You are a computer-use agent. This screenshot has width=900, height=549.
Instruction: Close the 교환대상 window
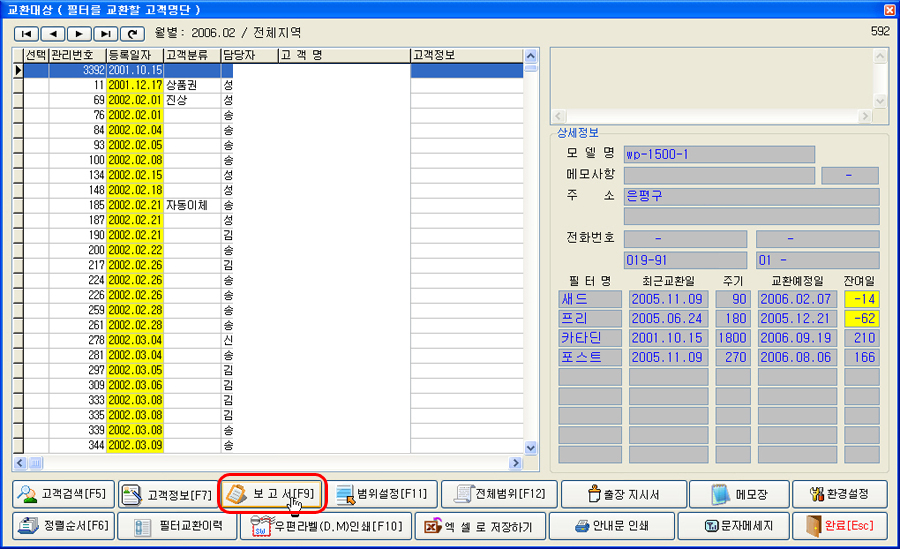tap(889, 9)
